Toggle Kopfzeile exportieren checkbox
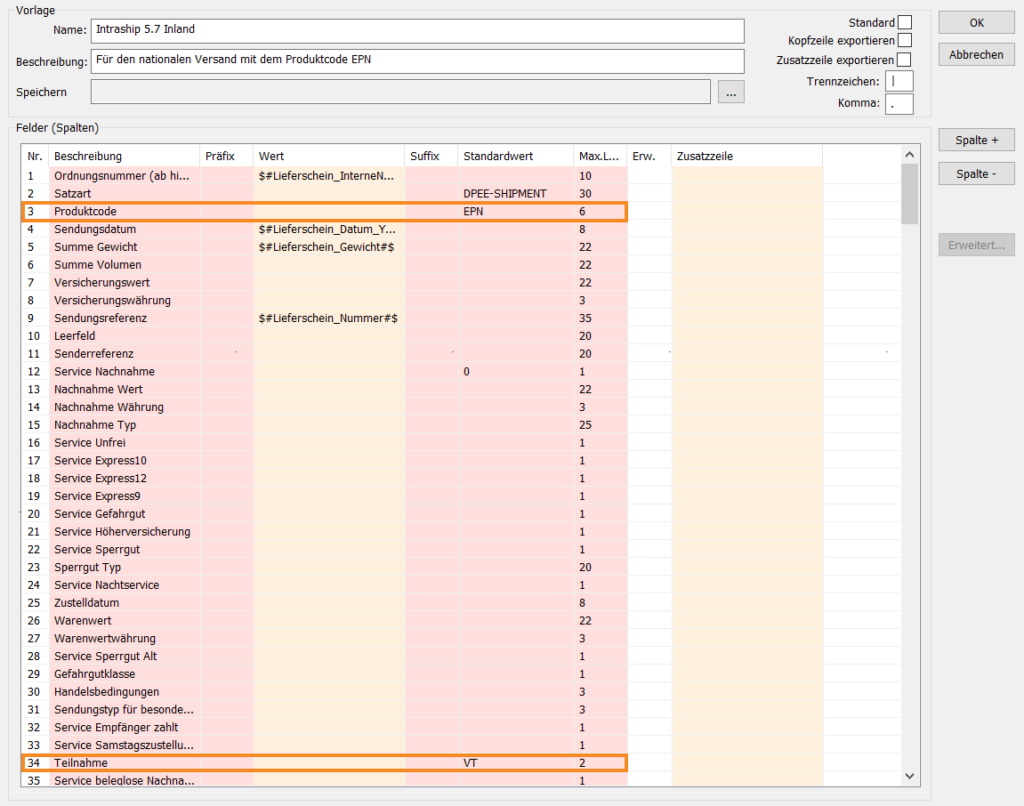The image size is (1024, 806). coord(904,41)
